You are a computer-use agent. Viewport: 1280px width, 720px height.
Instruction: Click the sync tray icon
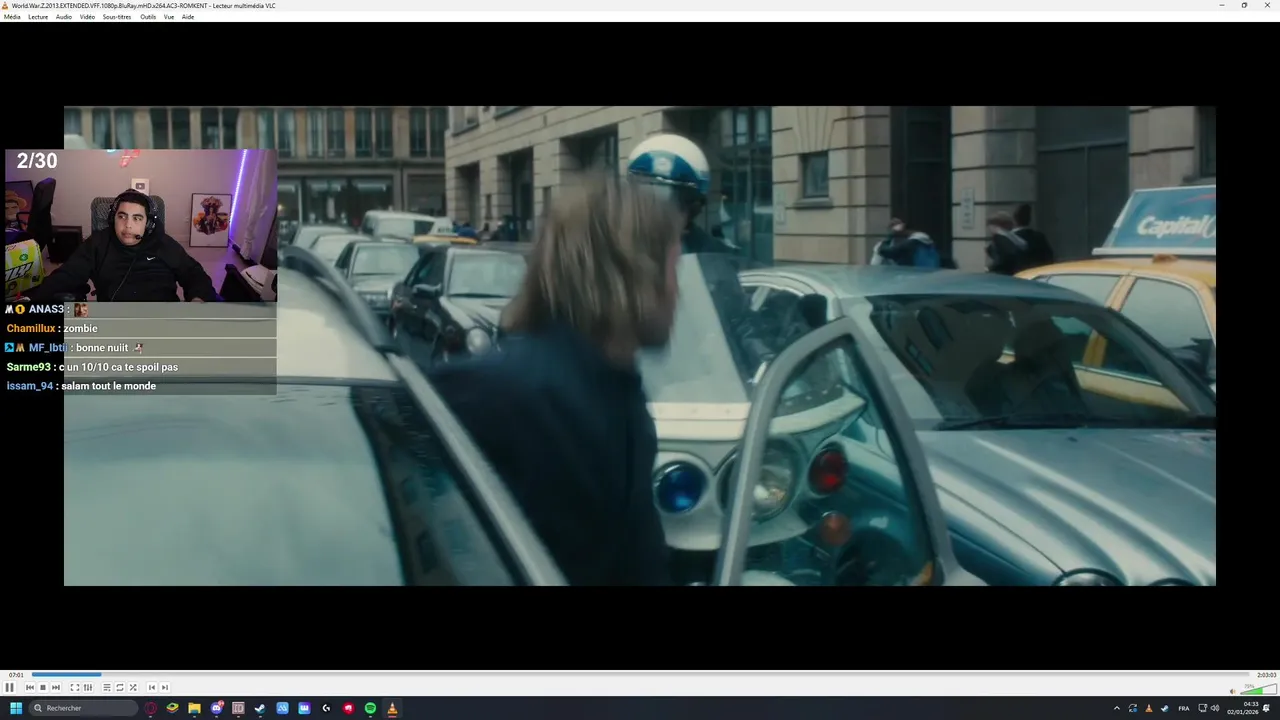click(1133, 708)
